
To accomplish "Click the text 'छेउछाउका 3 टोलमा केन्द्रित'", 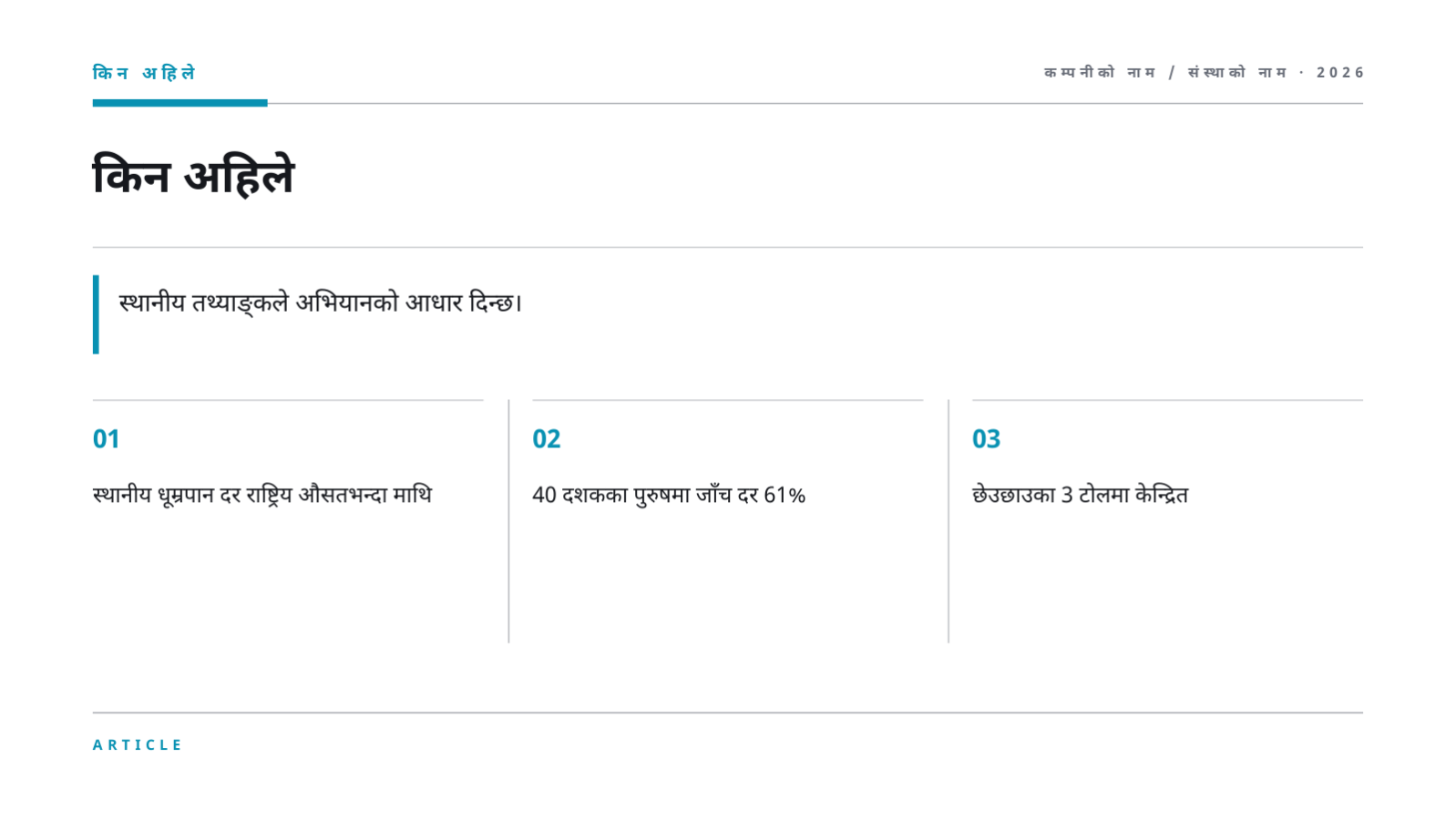I will point(1080,495).
